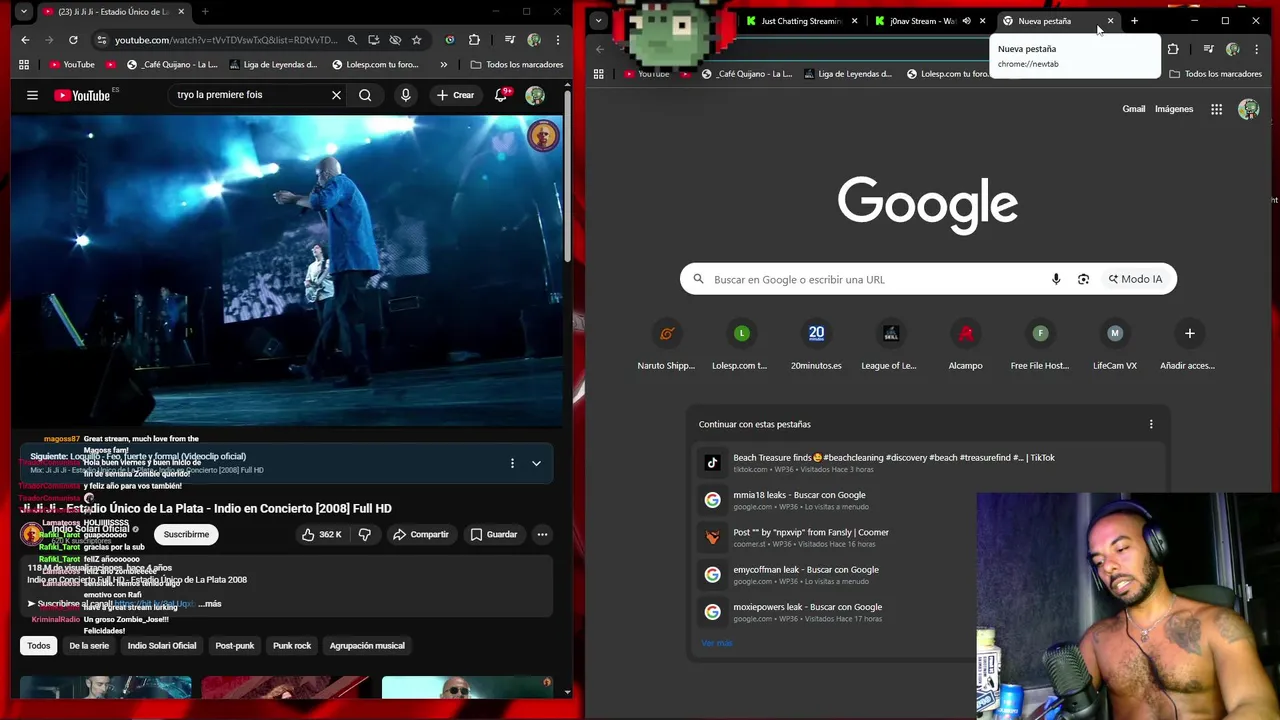Select the Todos filter chip
Screen dimensions: 1280x720
click(x=39, y=646)
